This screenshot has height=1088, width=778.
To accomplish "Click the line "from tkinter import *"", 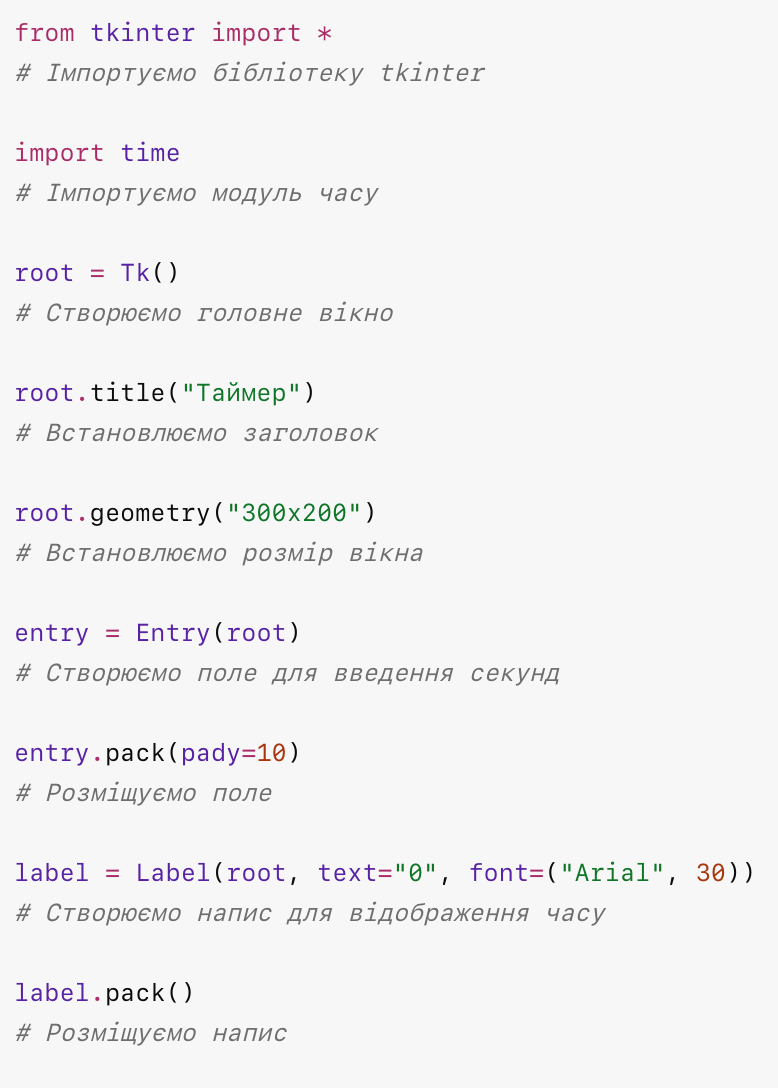I will (x=174, y=33).
